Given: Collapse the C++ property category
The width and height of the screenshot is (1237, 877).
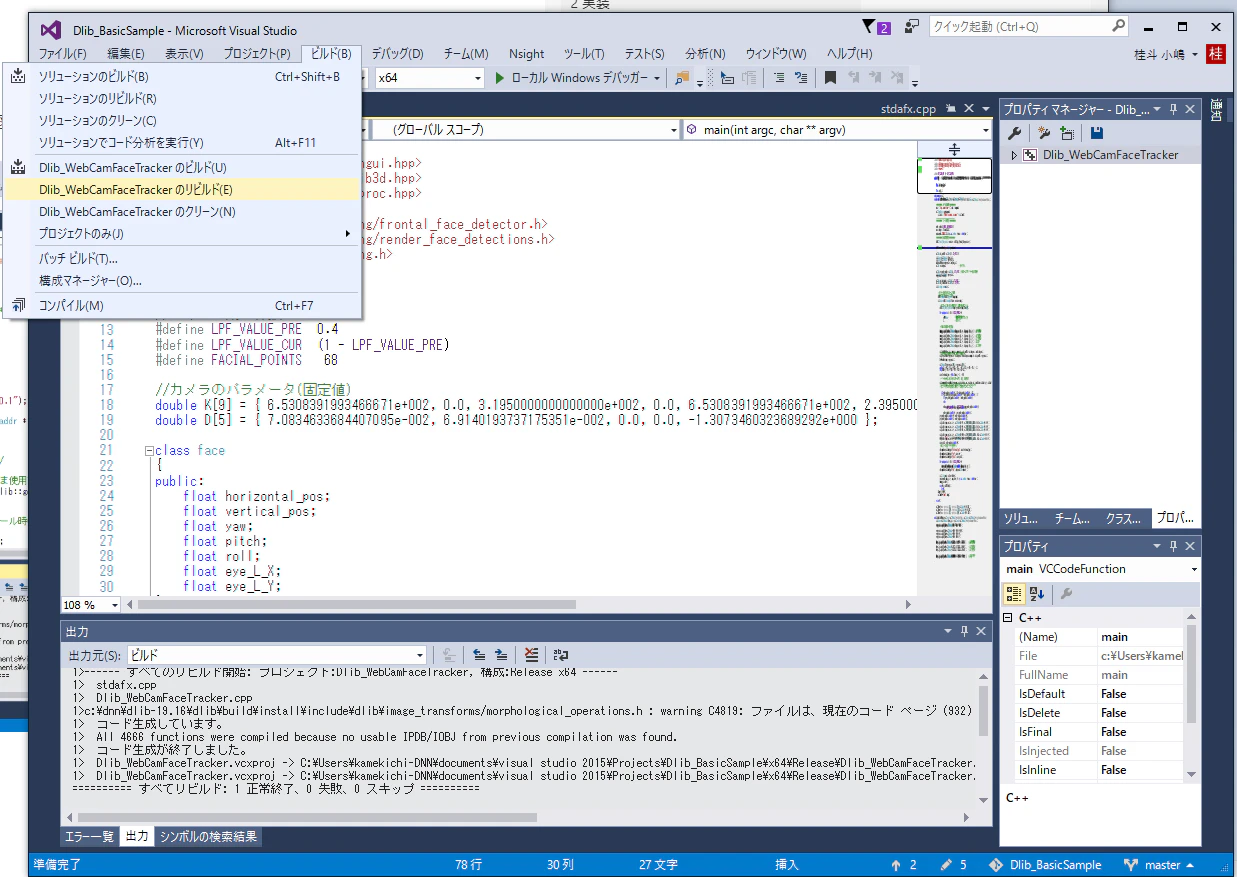Looking at the screenshot, I should point(1008,618).
